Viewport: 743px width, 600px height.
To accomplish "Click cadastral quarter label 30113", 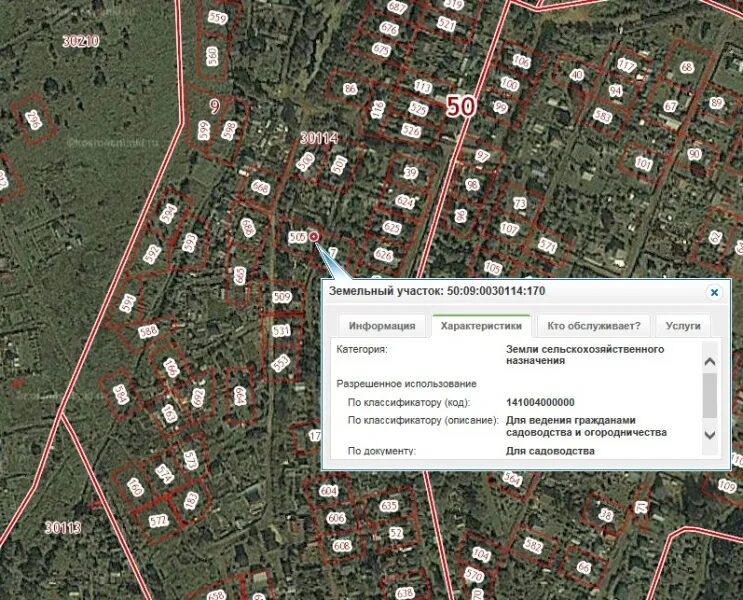I will pos(63,527).
